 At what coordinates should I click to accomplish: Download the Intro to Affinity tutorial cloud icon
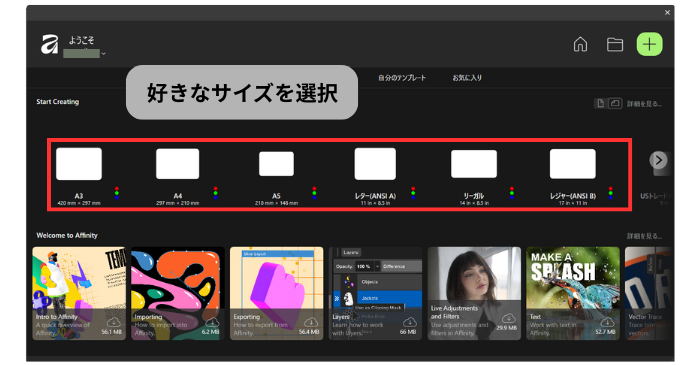tap(114, 321)
